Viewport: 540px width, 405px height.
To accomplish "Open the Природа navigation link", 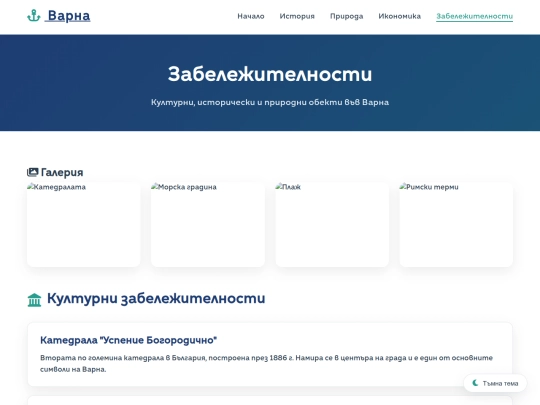I will 346,16.
